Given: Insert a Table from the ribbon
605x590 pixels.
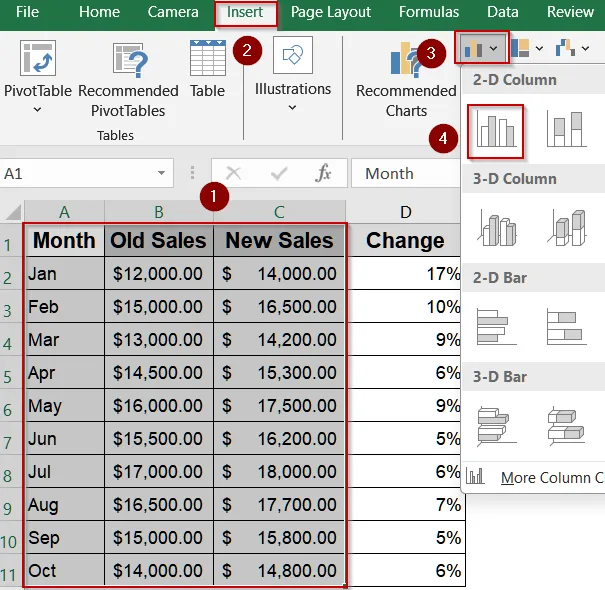Looking at the screenshot, I should (x=208, y=69).
